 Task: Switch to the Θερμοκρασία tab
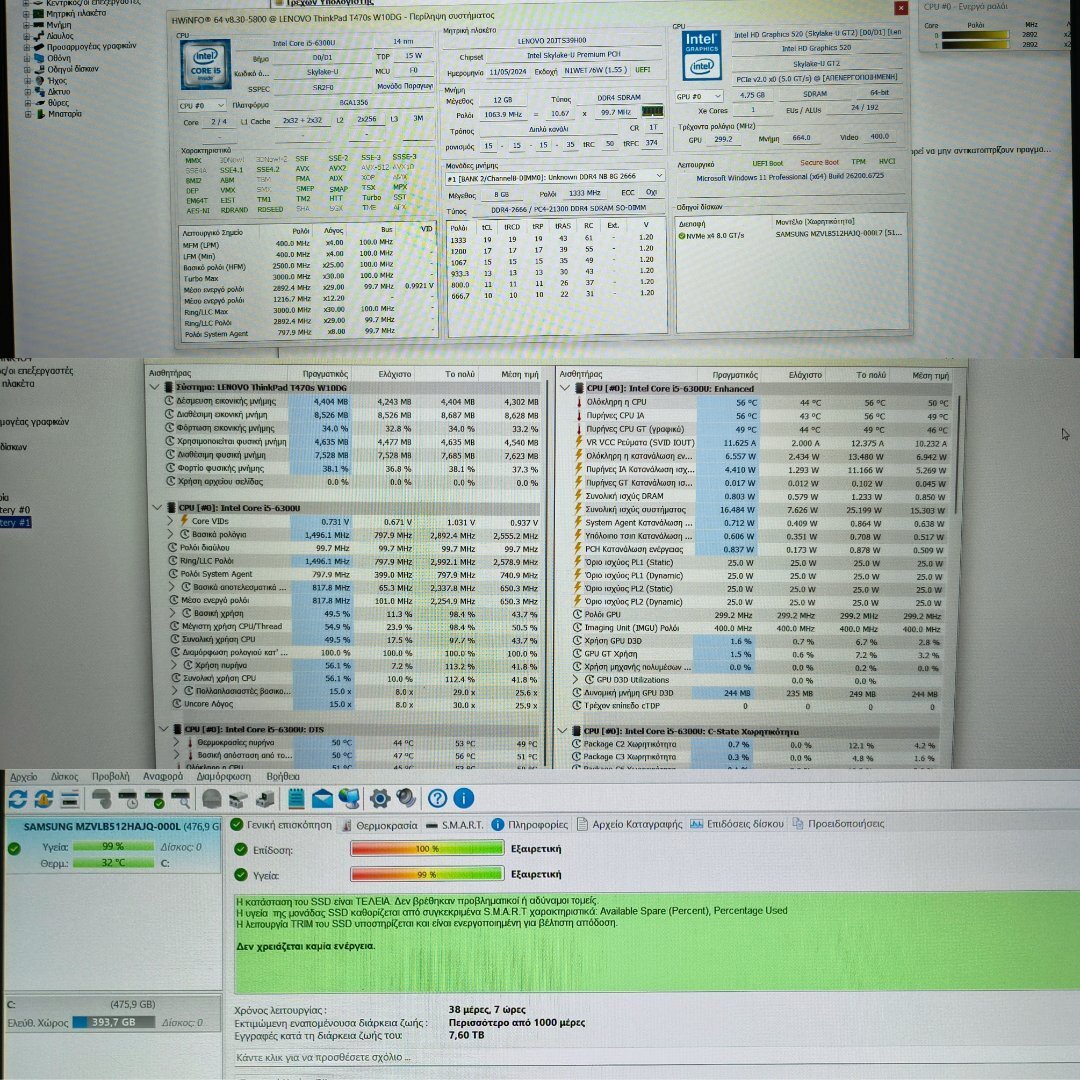coord(379,825)
